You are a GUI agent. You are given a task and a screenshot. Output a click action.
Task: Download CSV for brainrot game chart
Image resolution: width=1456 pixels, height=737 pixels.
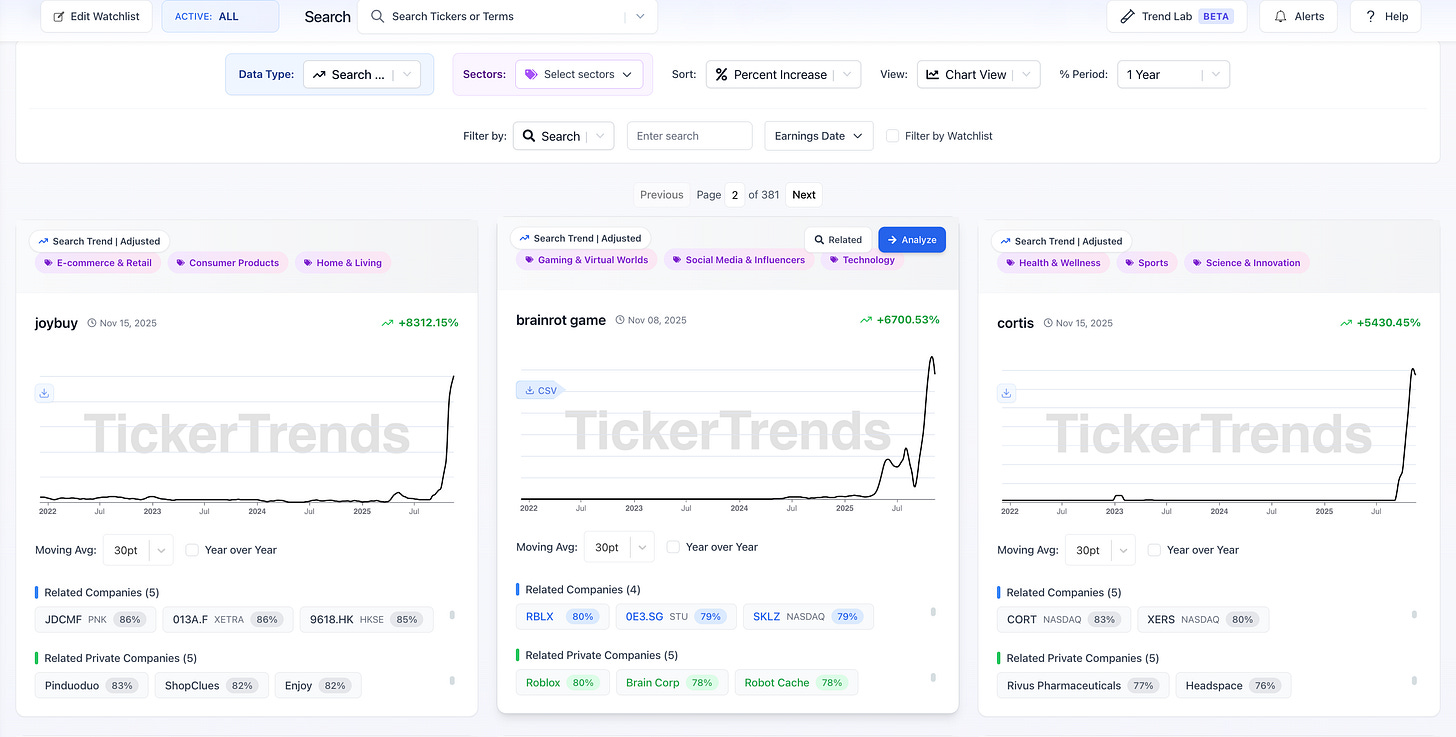click(x=541, y=390)
